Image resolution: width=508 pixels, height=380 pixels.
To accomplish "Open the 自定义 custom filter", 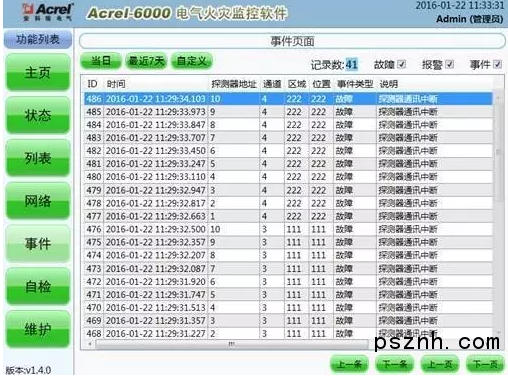I will (x=192, y=61).
